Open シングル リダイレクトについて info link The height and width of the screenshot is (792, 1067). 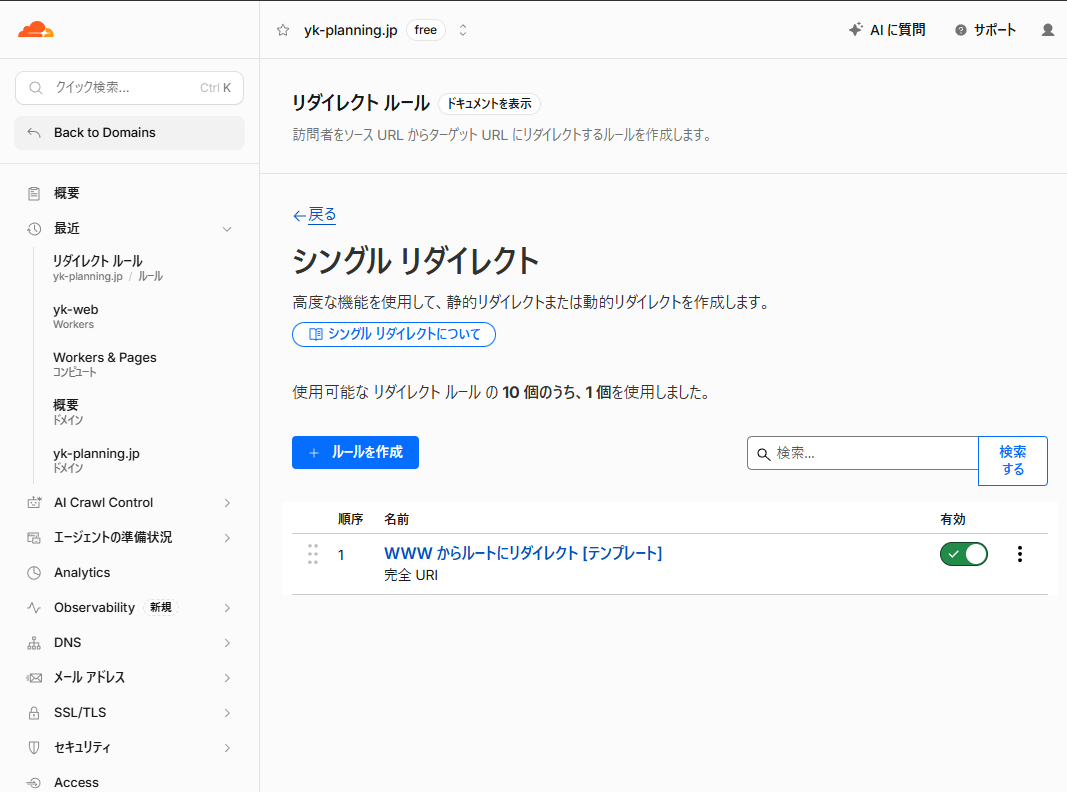394,334
